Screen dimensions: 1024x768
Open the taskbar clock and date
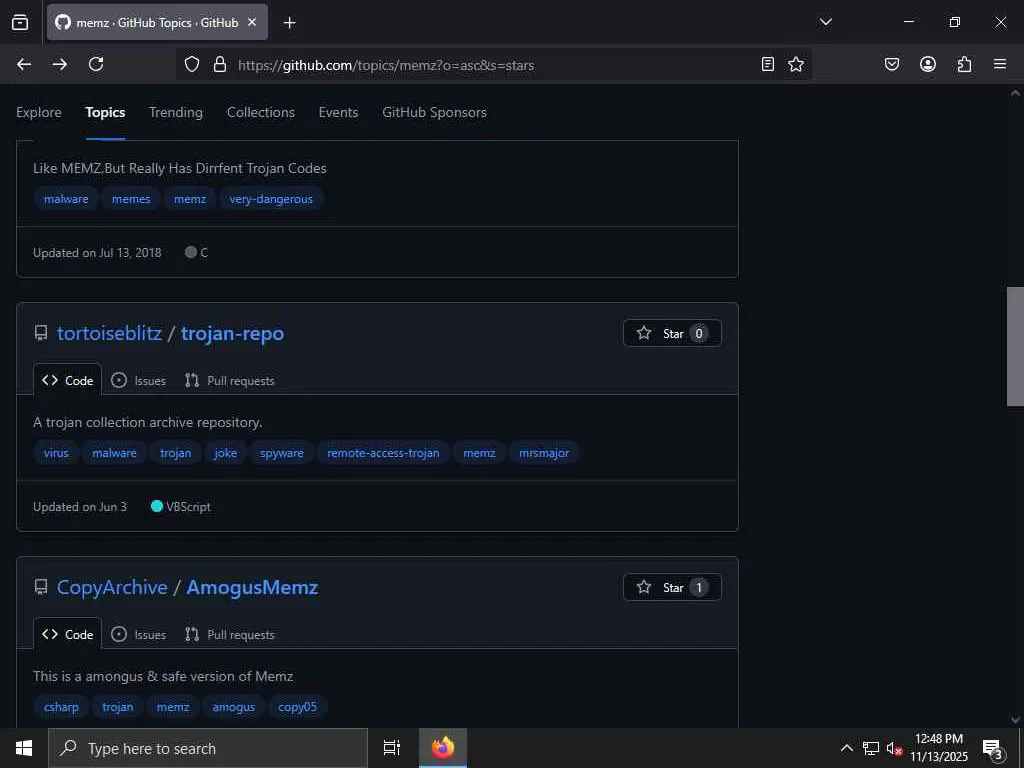938,748
